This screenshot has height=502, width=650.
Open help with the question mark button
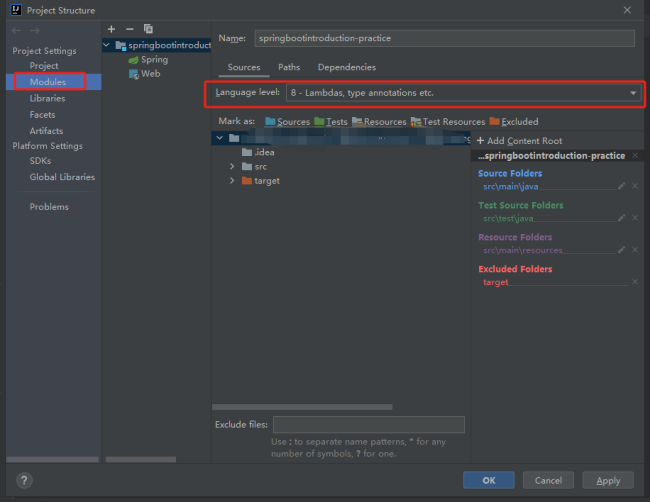(x=25, y=480)
